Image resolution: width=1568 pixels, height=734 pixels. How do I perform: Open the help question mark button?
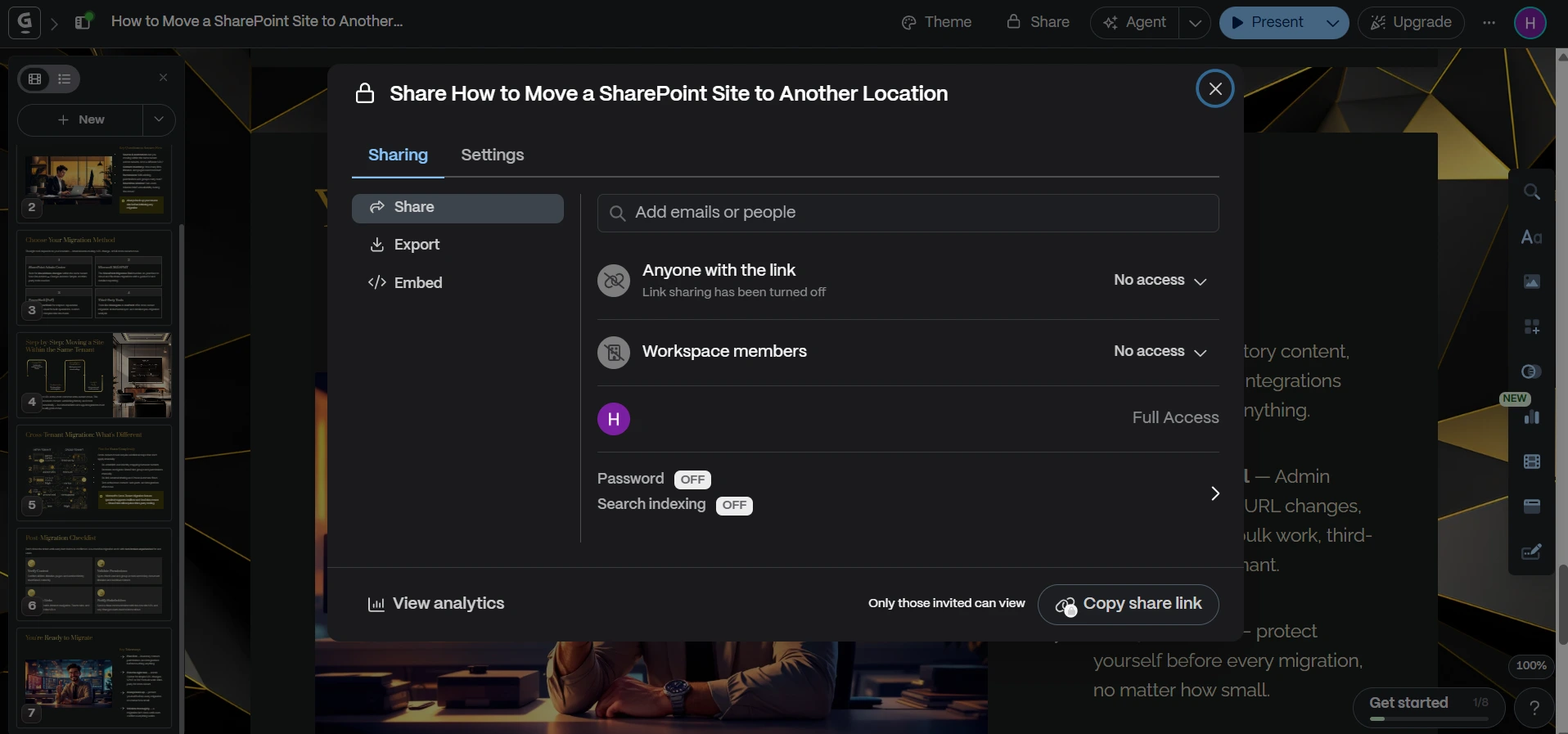coord(1534,708)
